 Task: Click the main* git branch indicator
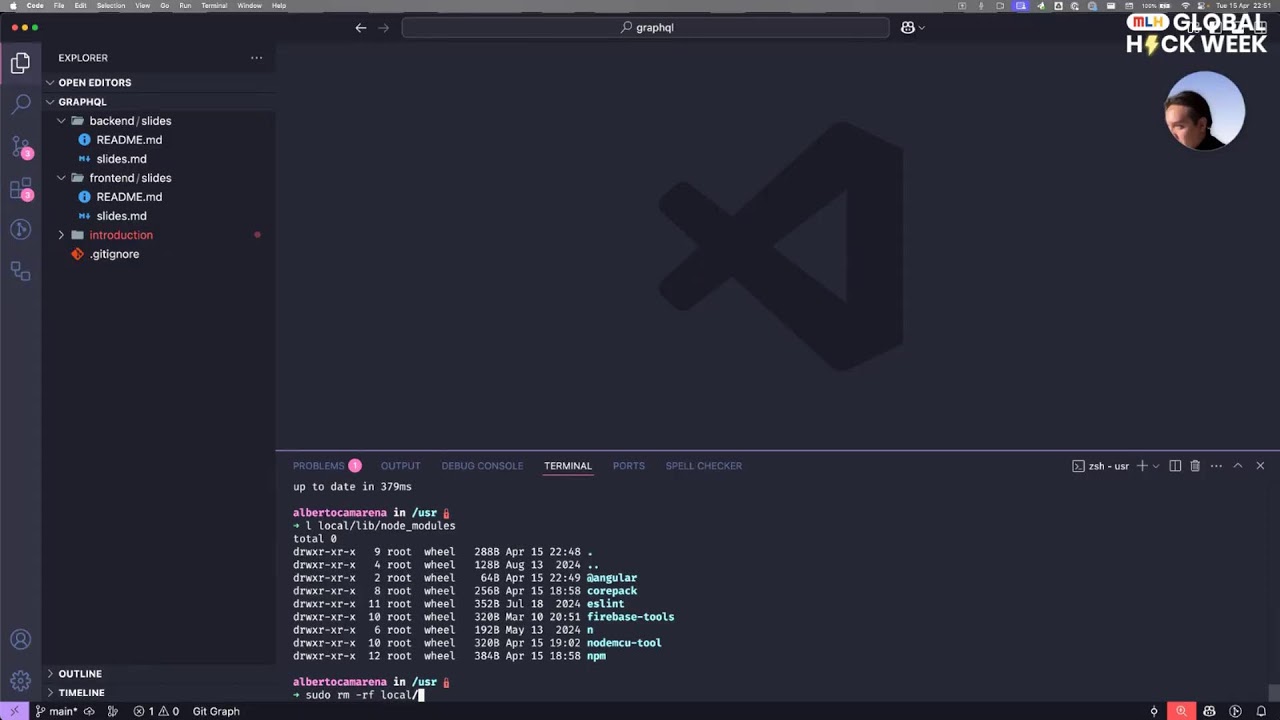pyautogui.click(x=57, y=711)
